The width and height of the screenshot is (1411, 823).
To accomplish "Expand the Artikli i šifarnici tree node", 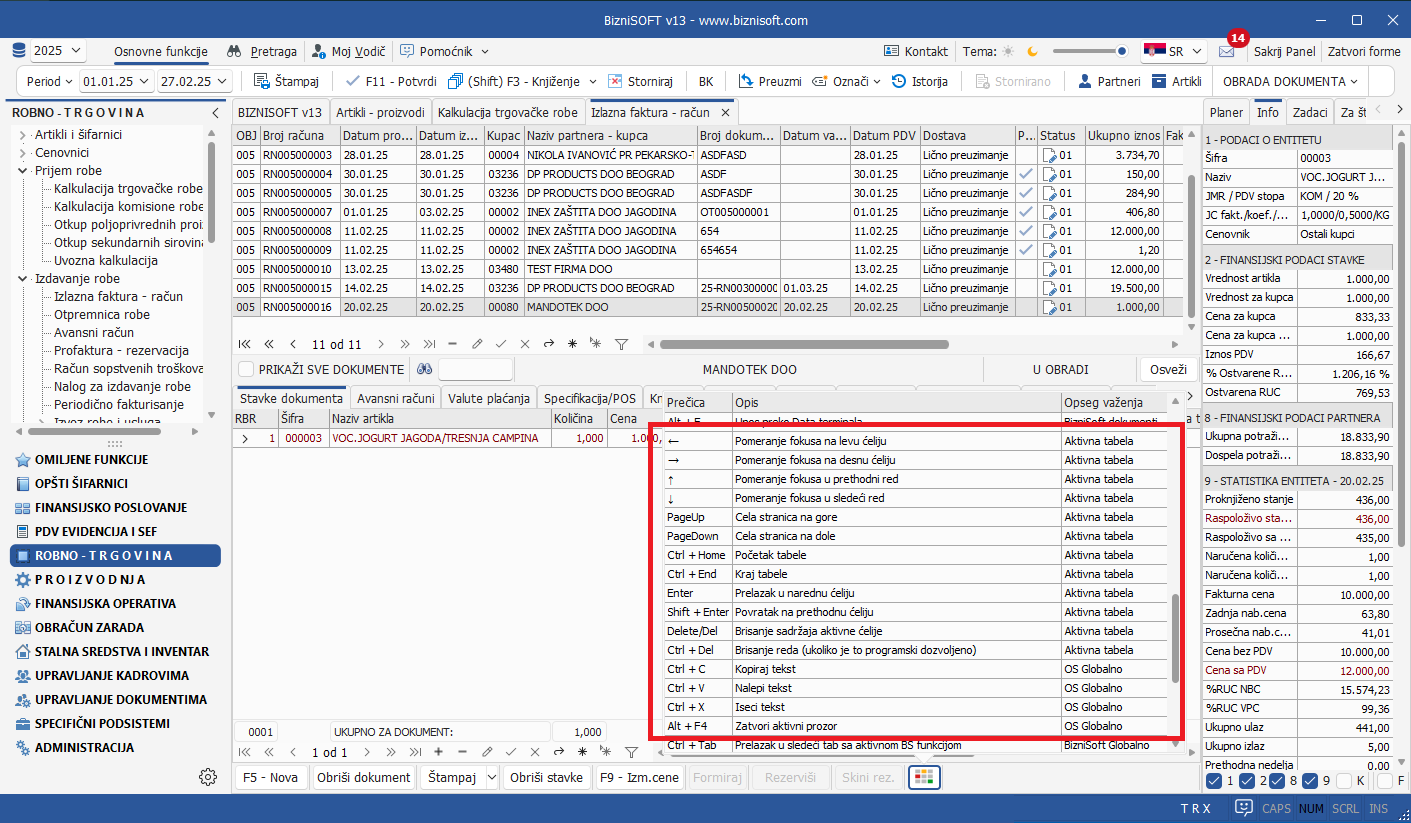I will (22, 135).
